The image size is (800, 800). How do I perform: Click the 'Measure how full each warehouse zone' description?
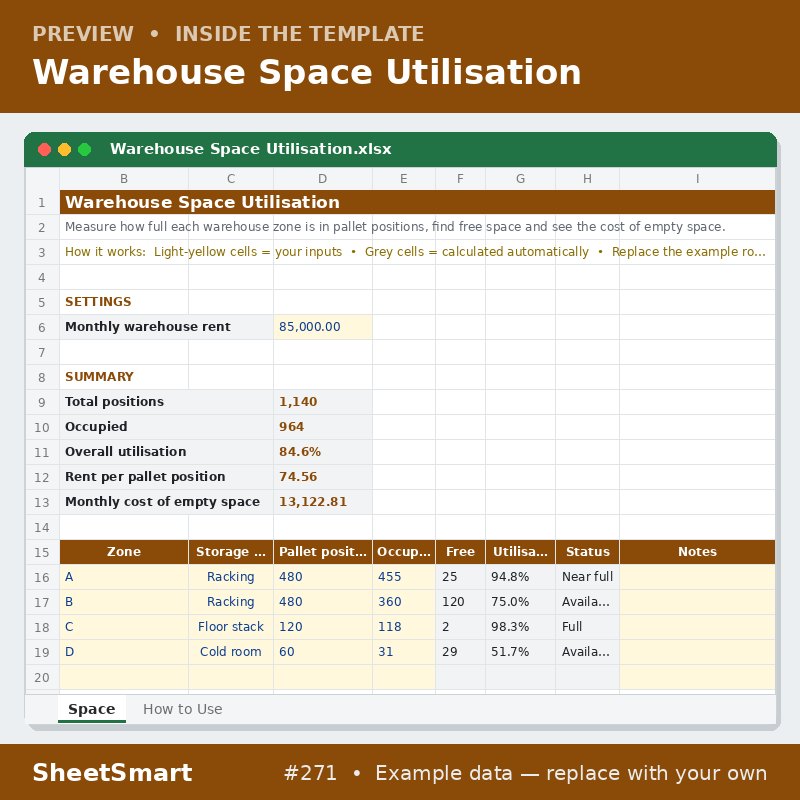395,227
